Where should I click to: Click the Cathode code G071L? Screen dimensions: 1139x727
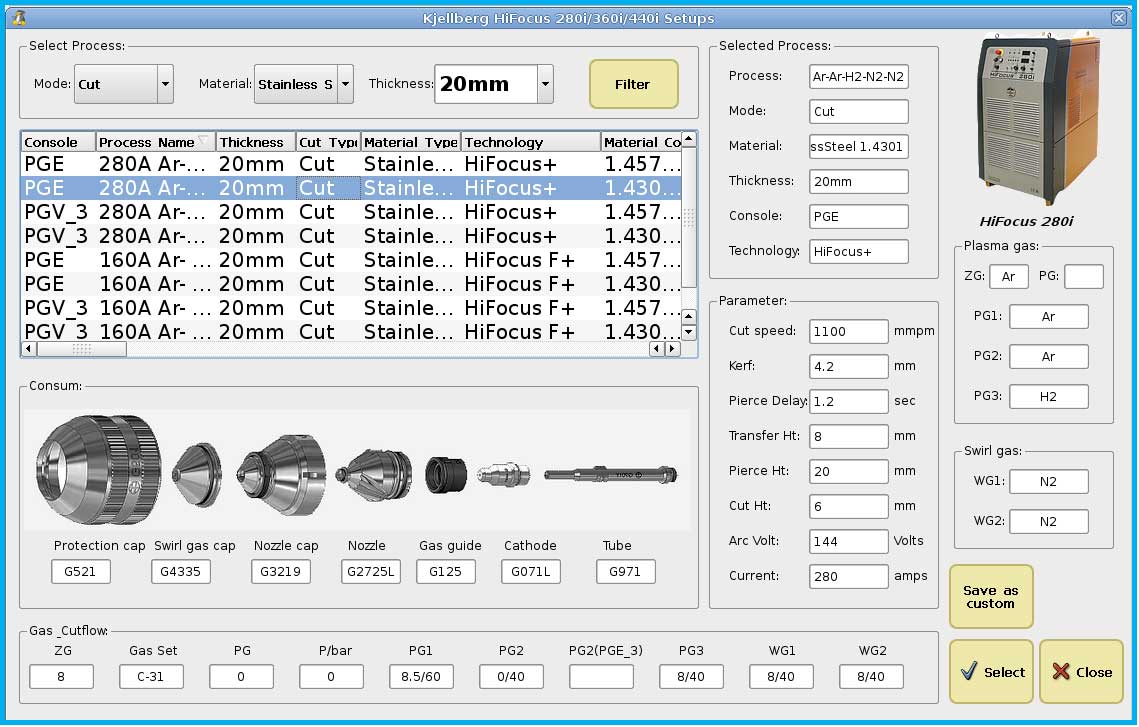coord(530,572)
